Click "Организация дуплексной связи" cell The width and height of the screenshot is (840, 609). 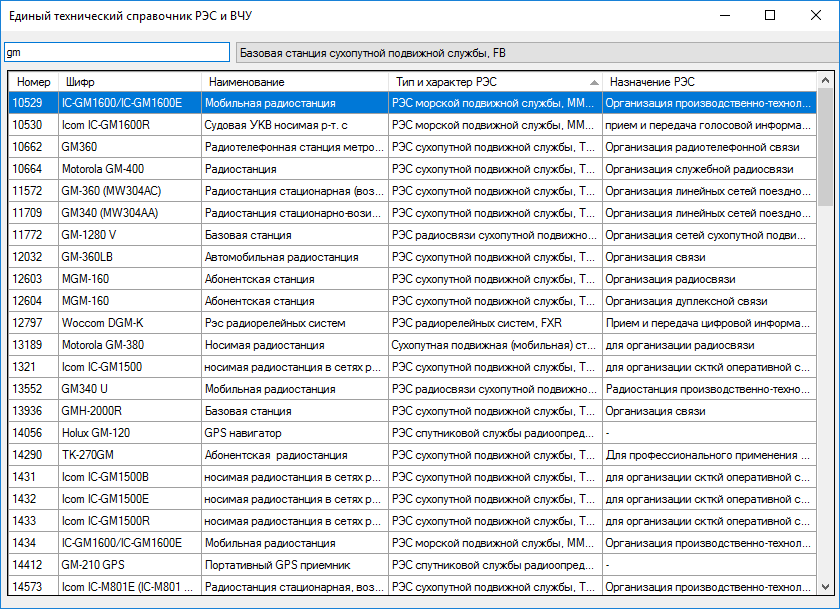pyautogui.click(x=710, y=300)
